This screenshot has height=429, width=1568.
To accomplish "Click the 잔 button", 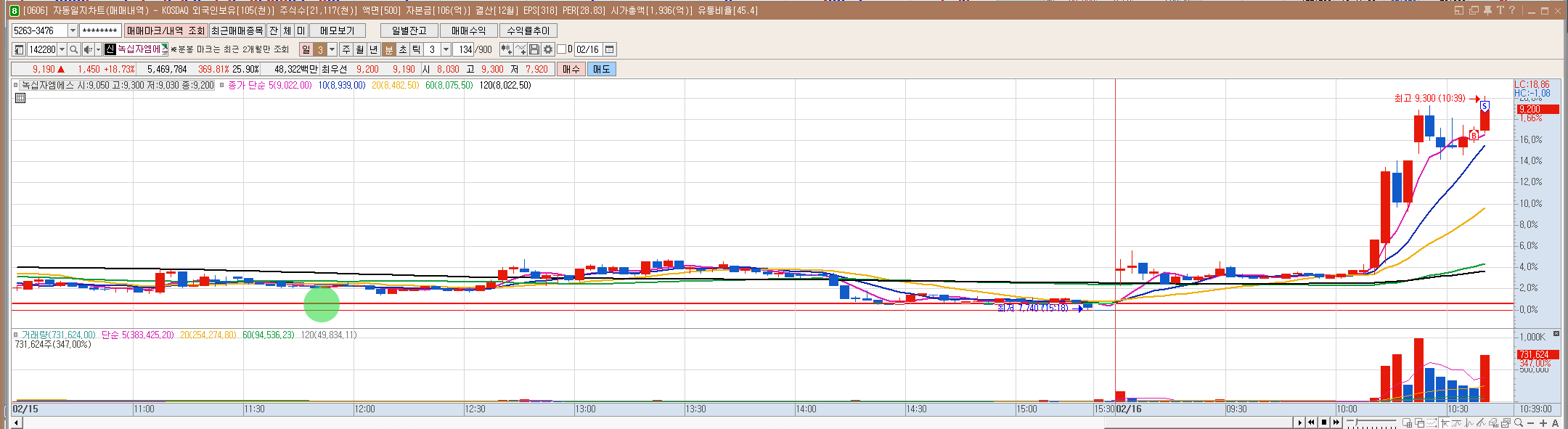I will (x=274, y=30).
